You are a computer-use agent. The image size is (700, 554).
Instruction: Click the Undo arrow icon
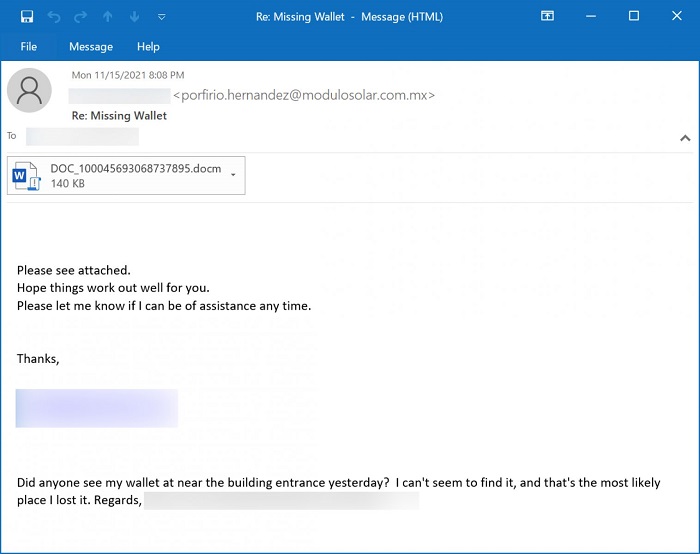pyautogui.click(x=54, y=16)
